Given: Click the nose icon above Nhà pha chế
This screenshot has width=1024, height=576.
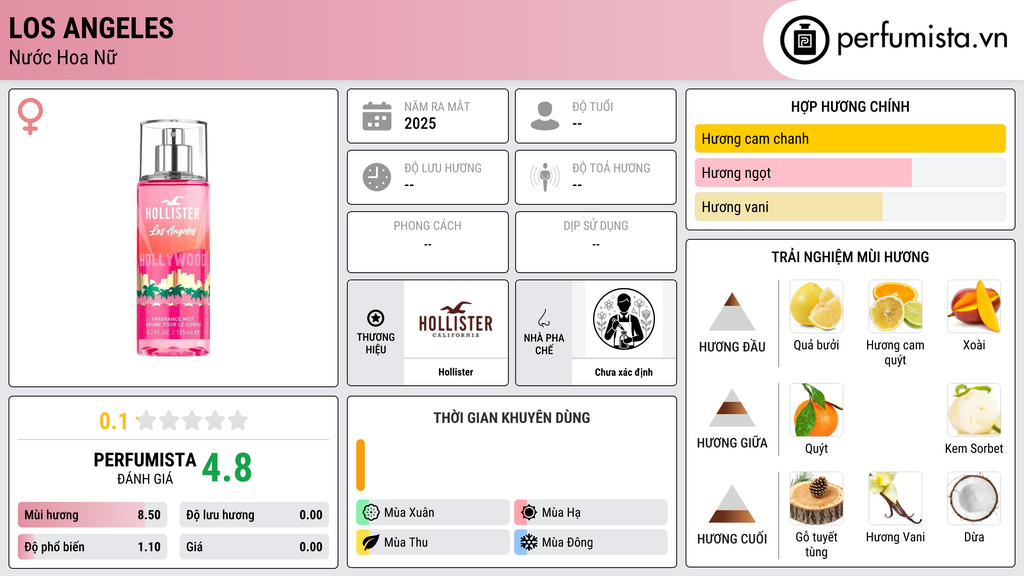Looking at the screenshot, I should [543, 318].
